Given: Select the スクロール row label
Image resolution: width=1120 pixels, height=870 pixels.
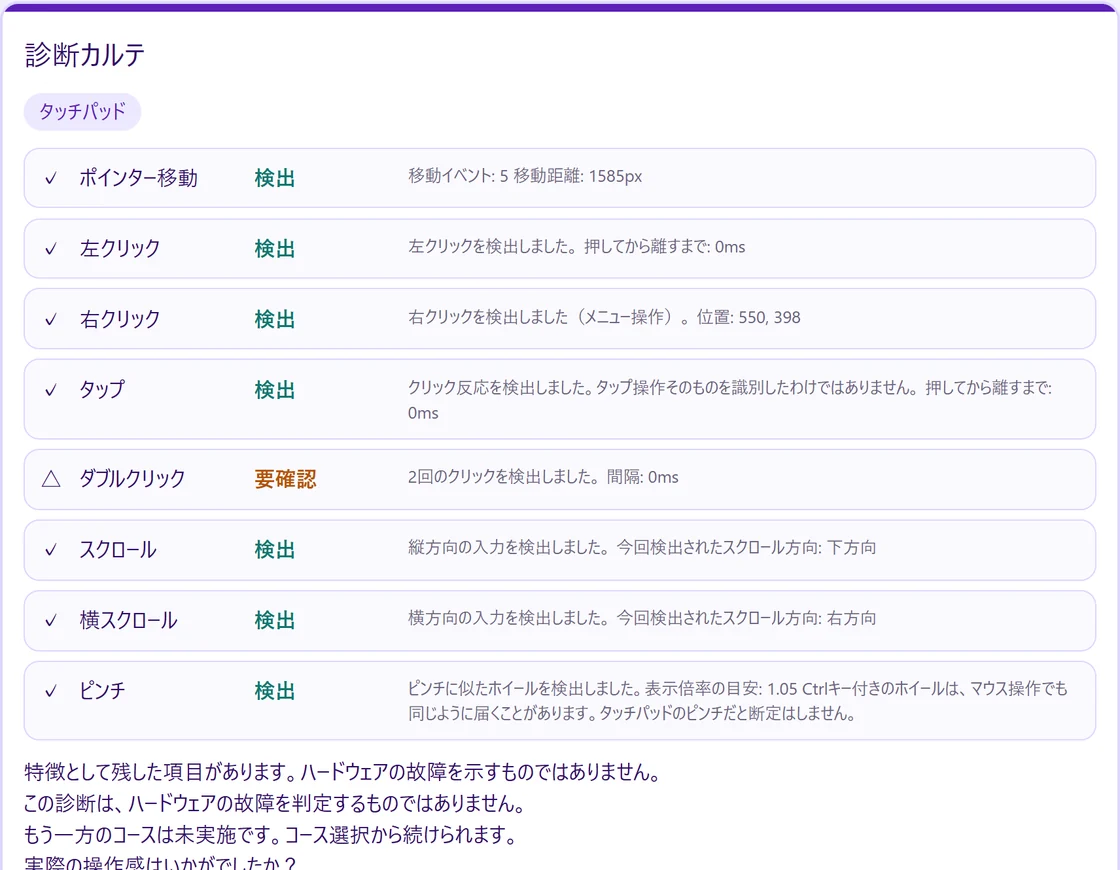Looking at the screenshot, I should tap(118, 550).
